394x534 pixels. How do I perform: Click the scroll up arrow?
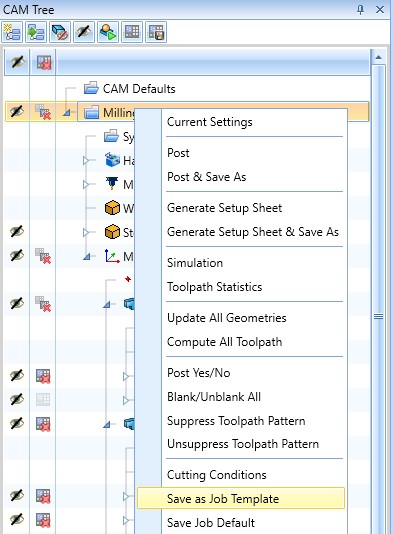click(378, 57)
